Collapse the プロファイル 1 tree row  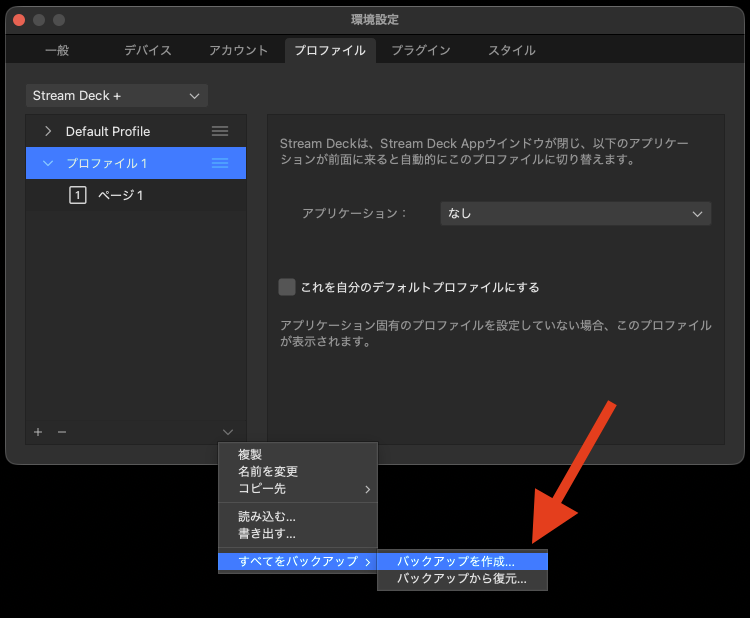48,163
